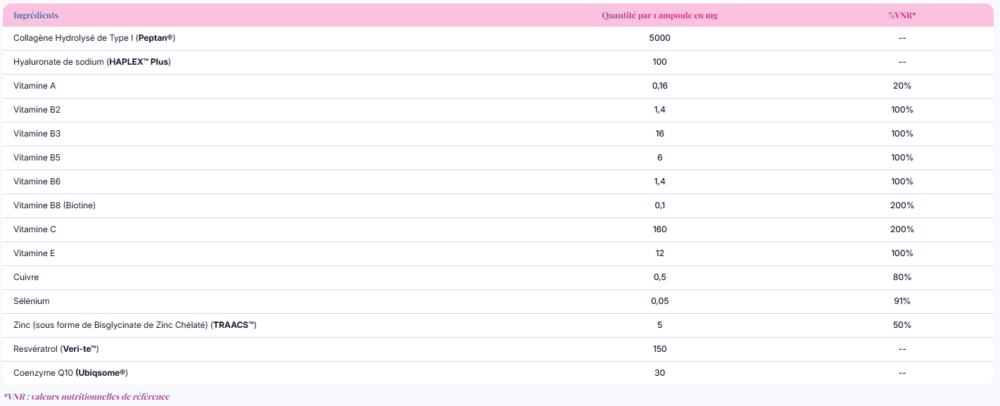The image size is (1000, 406).
Task: Click the Zinc Bisglycinate TRAACS row label
Action: 135,325
